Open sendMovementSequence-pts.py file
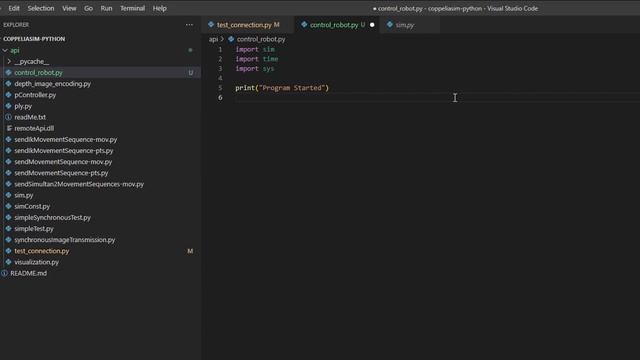Image resolution: width=640 pixels, height=360 pixels. pos(61,173)
